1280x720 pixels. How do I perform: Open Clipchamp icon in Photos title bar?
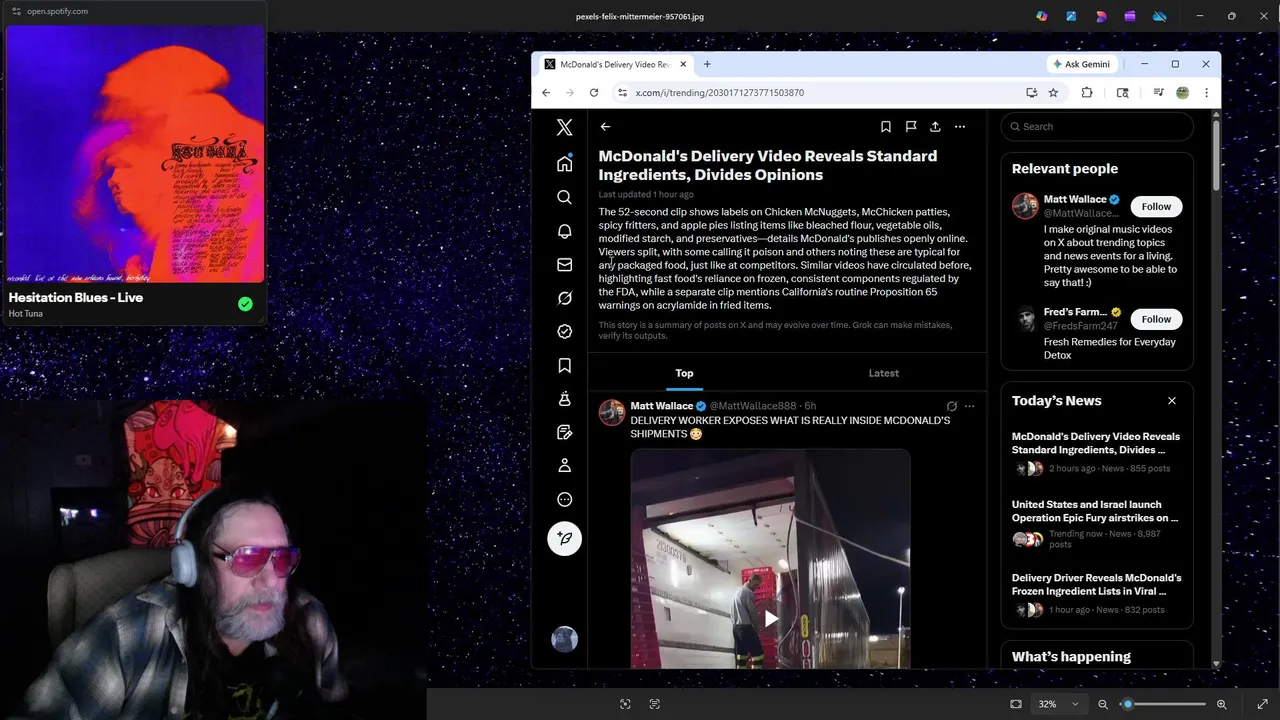pos(1130,16)
